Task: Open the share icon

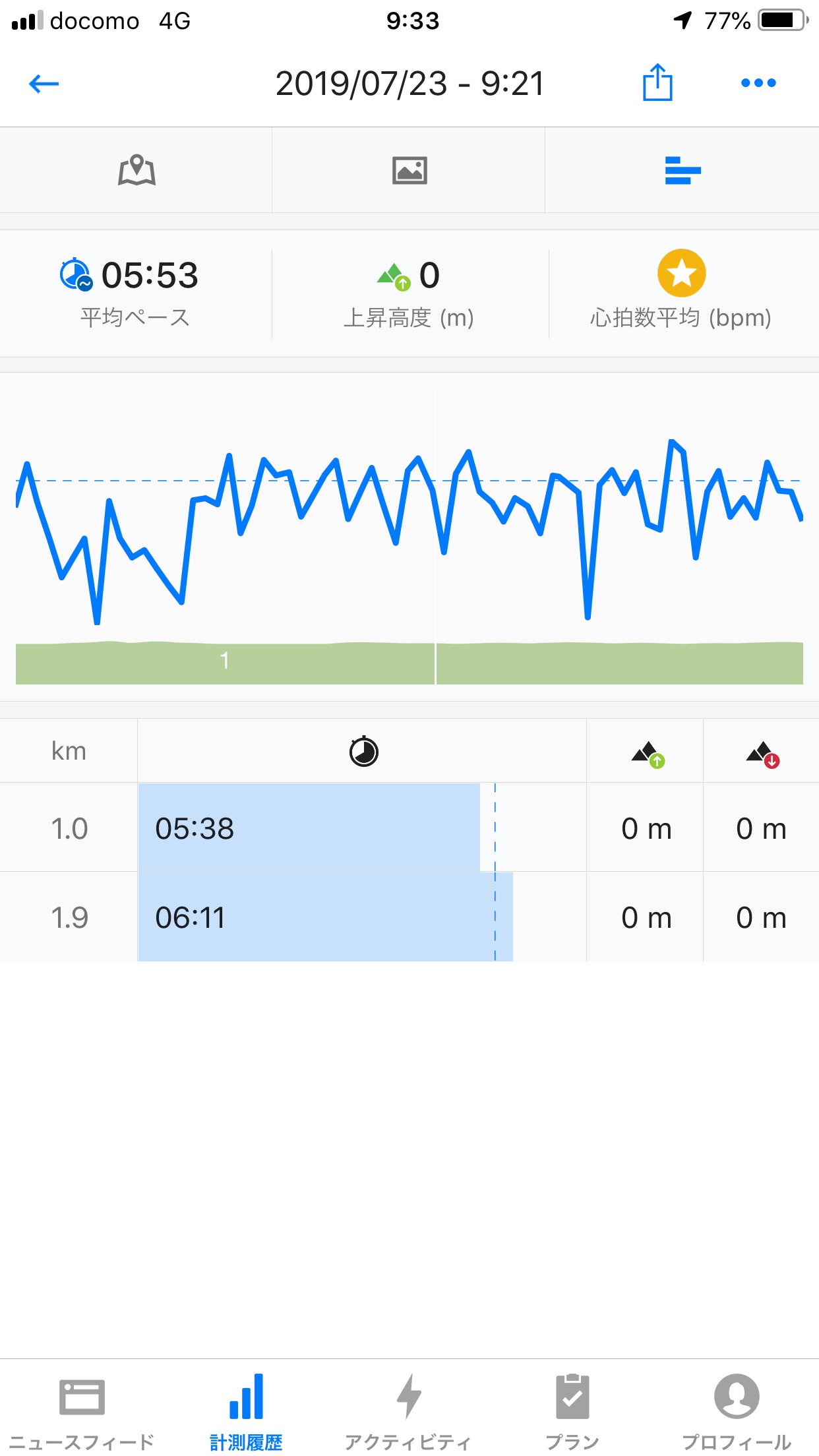Action: tap(657, 83)
